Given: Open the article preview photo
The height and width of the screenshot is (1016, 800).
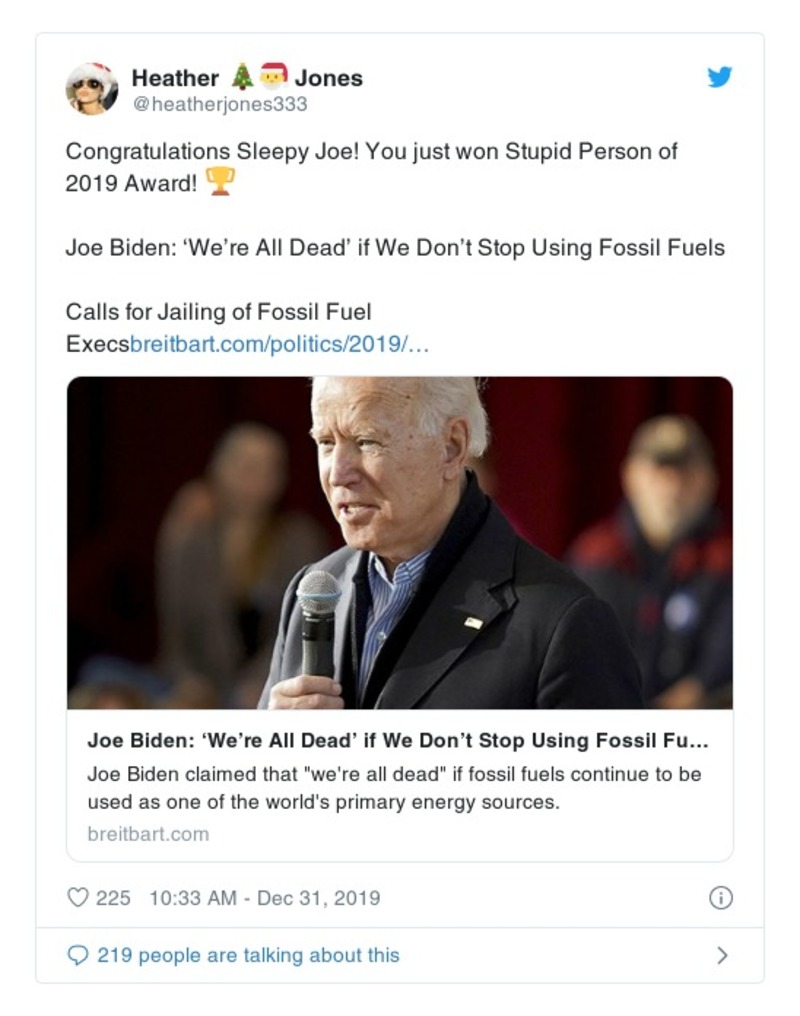Looking at the screenshot, I should point(399,543).
